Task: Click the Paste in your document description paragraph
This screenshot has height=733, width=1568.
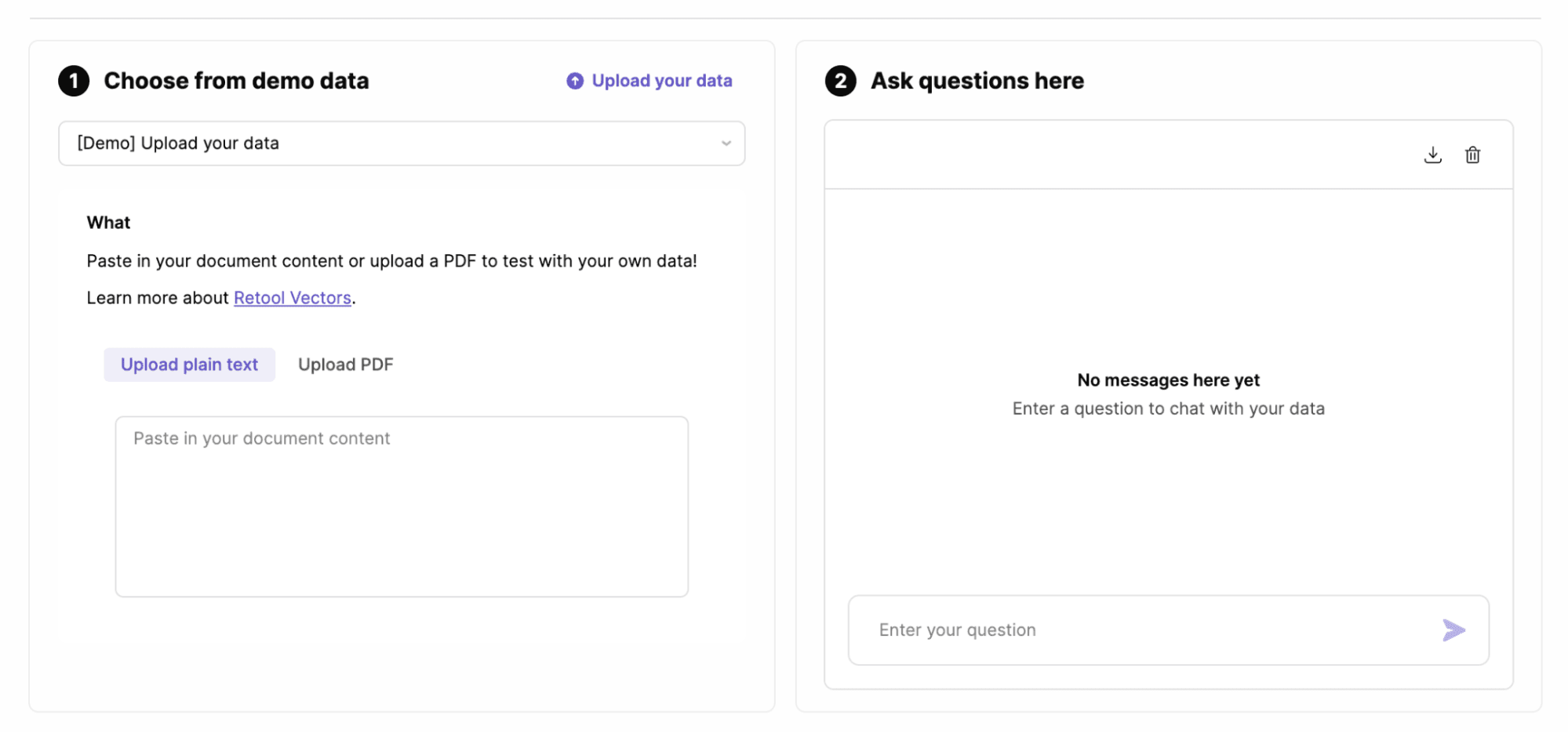Action: tap(391, 261)
